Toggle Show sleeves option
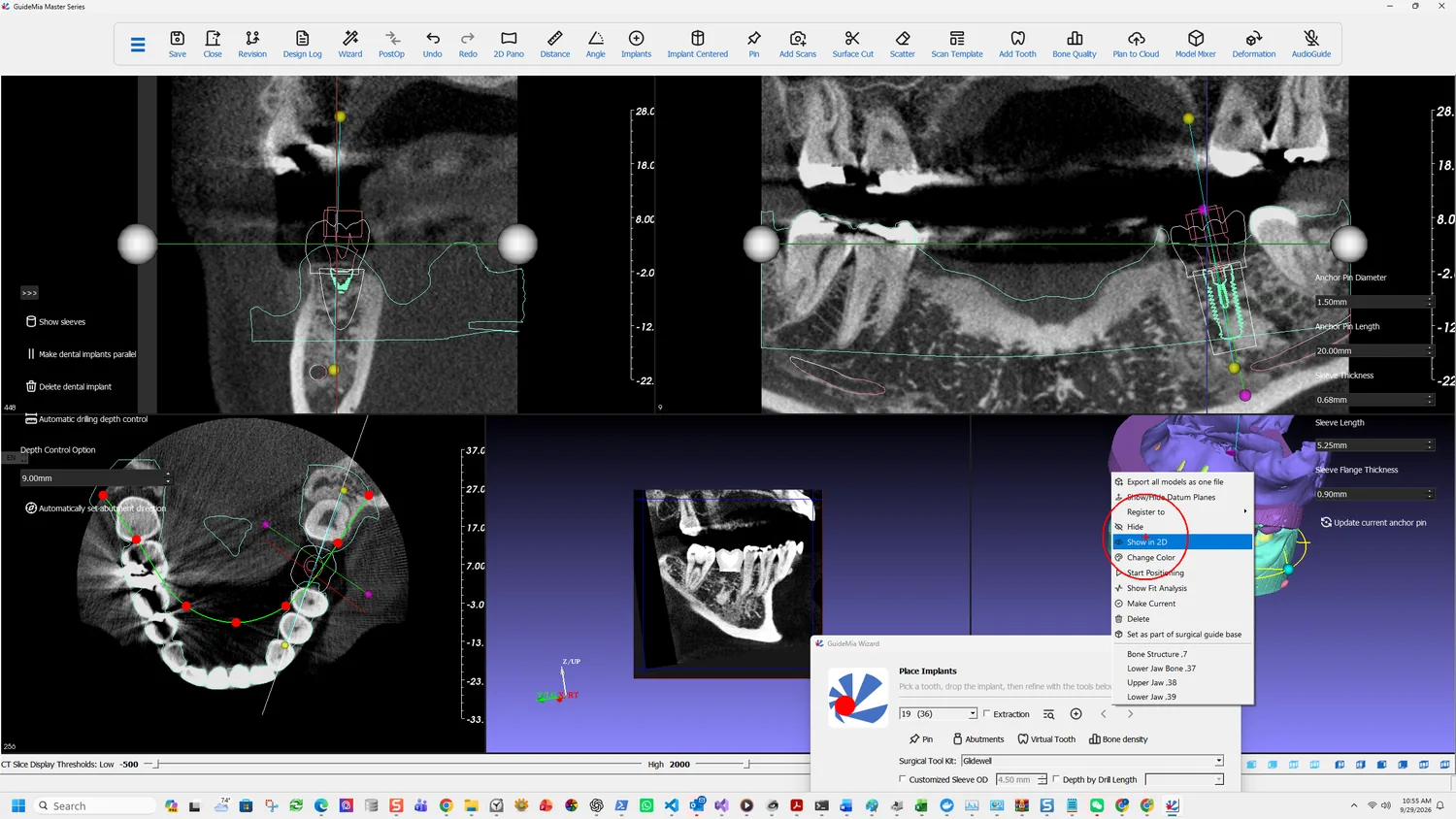Screen dimensions: 1456x819 pos(55,321)
